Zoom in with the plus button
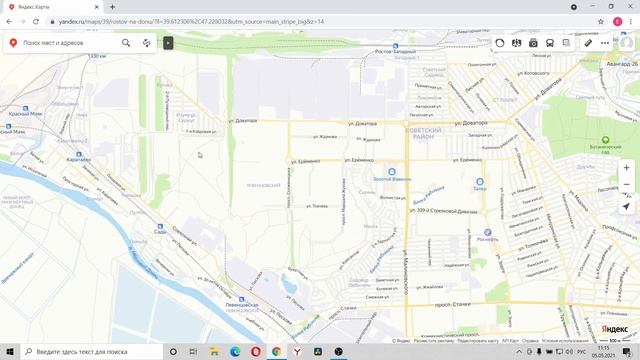 pos(627,168)
